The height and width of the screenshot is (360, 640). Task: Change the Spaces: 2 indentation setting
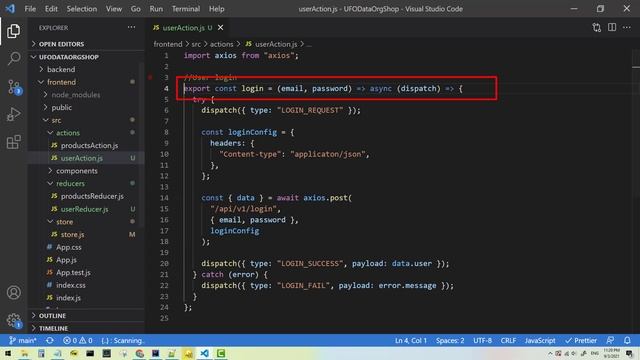[x=450, y=340]
